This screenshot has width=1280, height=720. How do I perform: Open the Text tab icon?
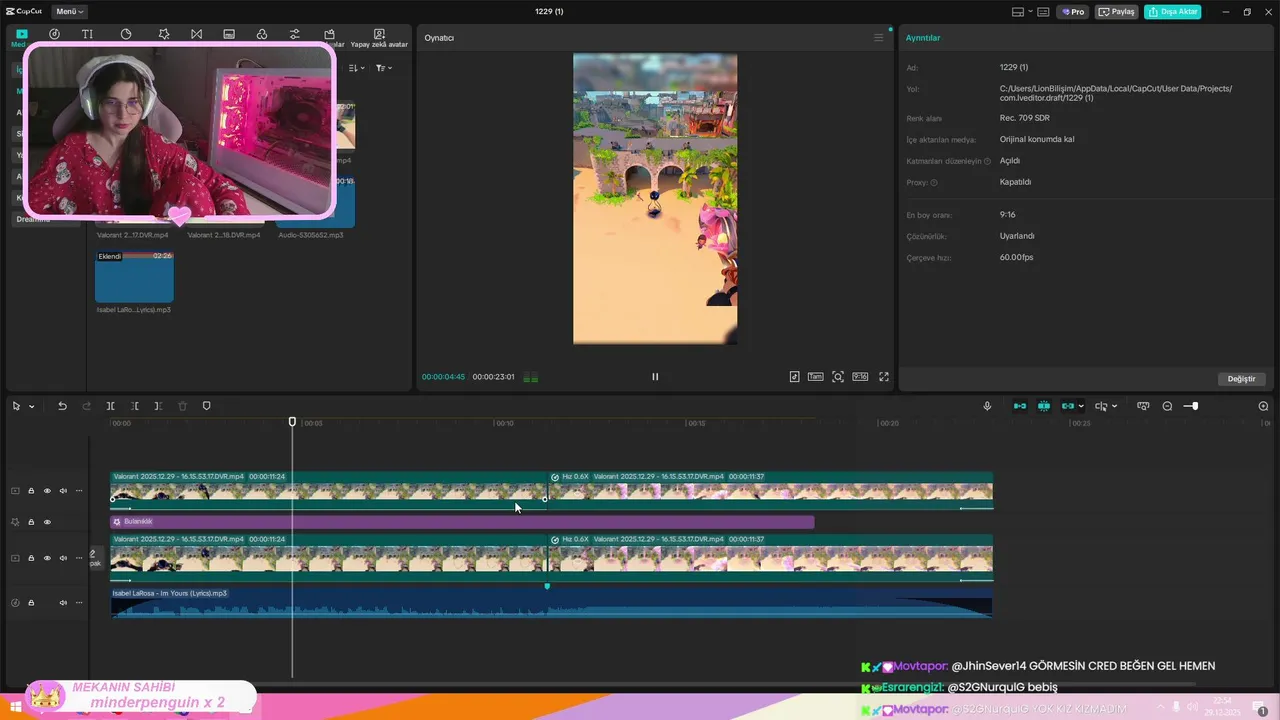(88, 34)
